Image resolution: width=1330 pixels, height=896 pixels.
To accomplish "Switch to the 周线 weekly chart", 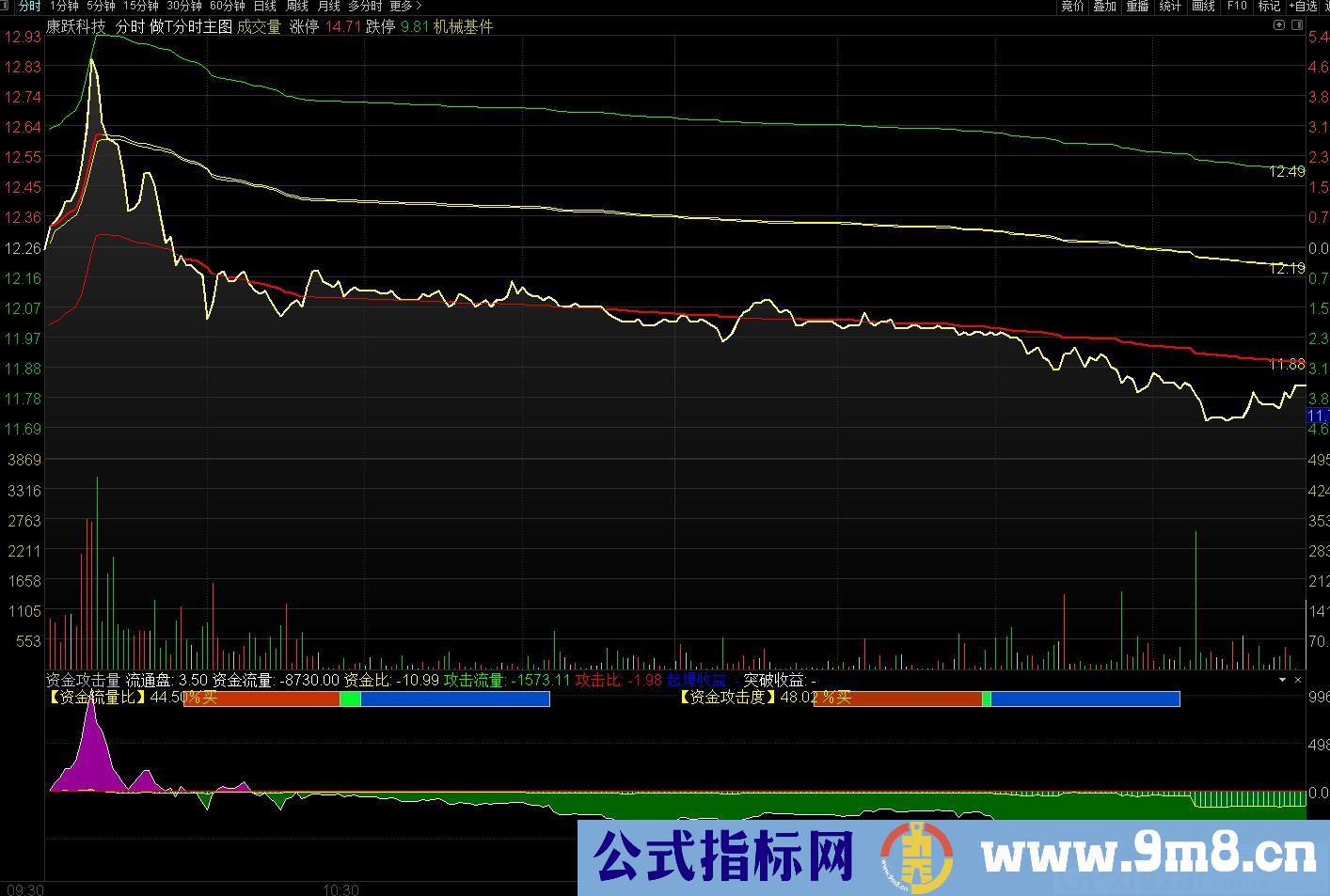I will tap(297, 7).
